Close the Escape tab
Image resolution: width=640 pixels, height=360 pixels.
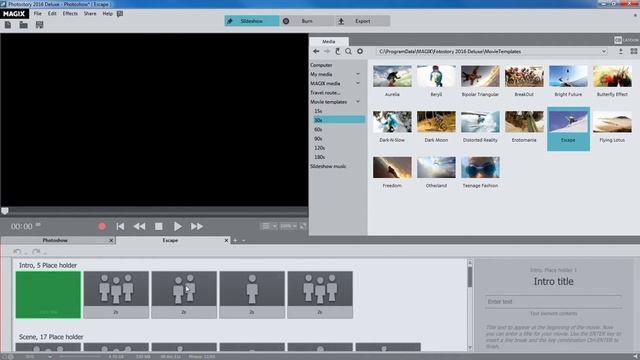click(x=227, y=240)
